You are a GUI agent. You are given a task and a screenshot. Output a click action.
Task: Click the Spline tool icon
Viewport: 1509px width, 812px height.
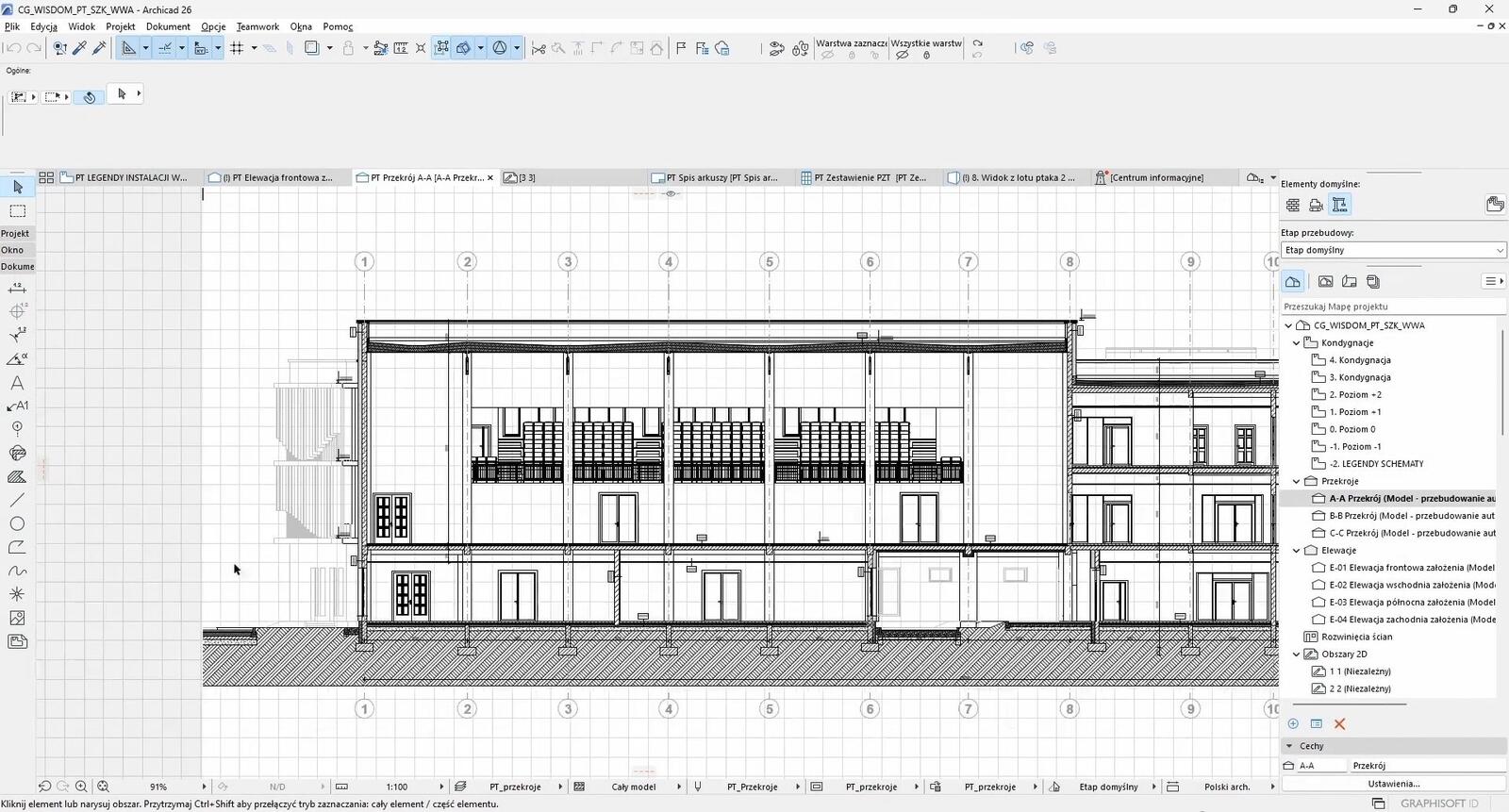[x=17, y=571]
